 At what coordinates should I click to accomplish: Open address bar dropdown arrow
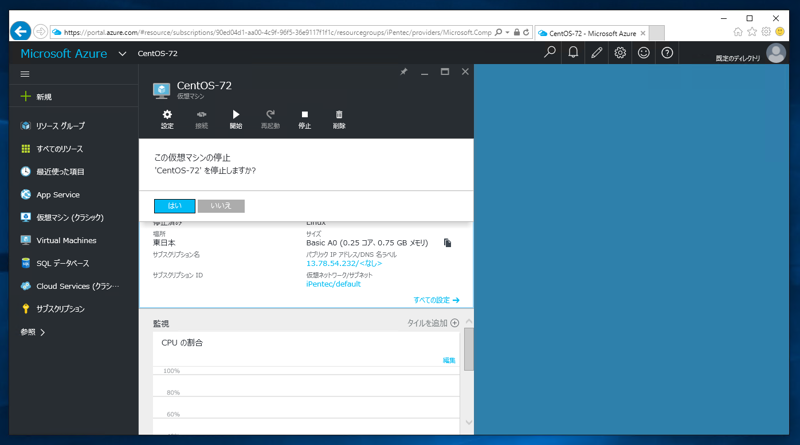tap(508, 32)
